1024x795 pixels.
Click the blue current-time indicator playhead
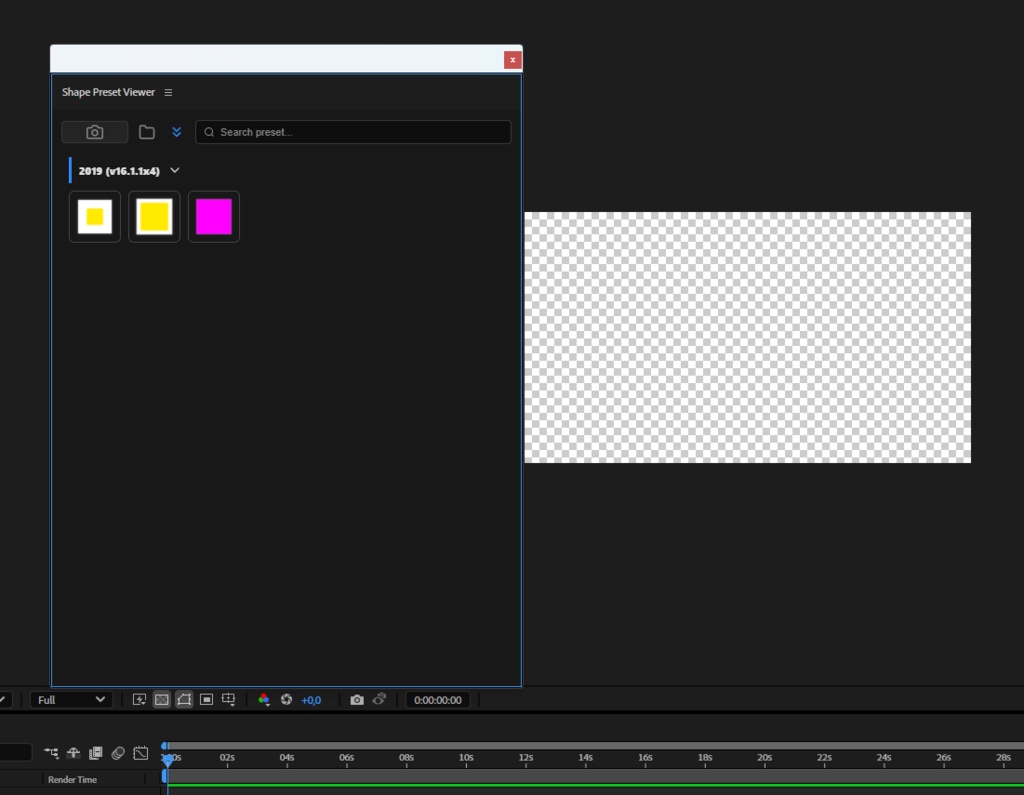click(x=167, y=759)
